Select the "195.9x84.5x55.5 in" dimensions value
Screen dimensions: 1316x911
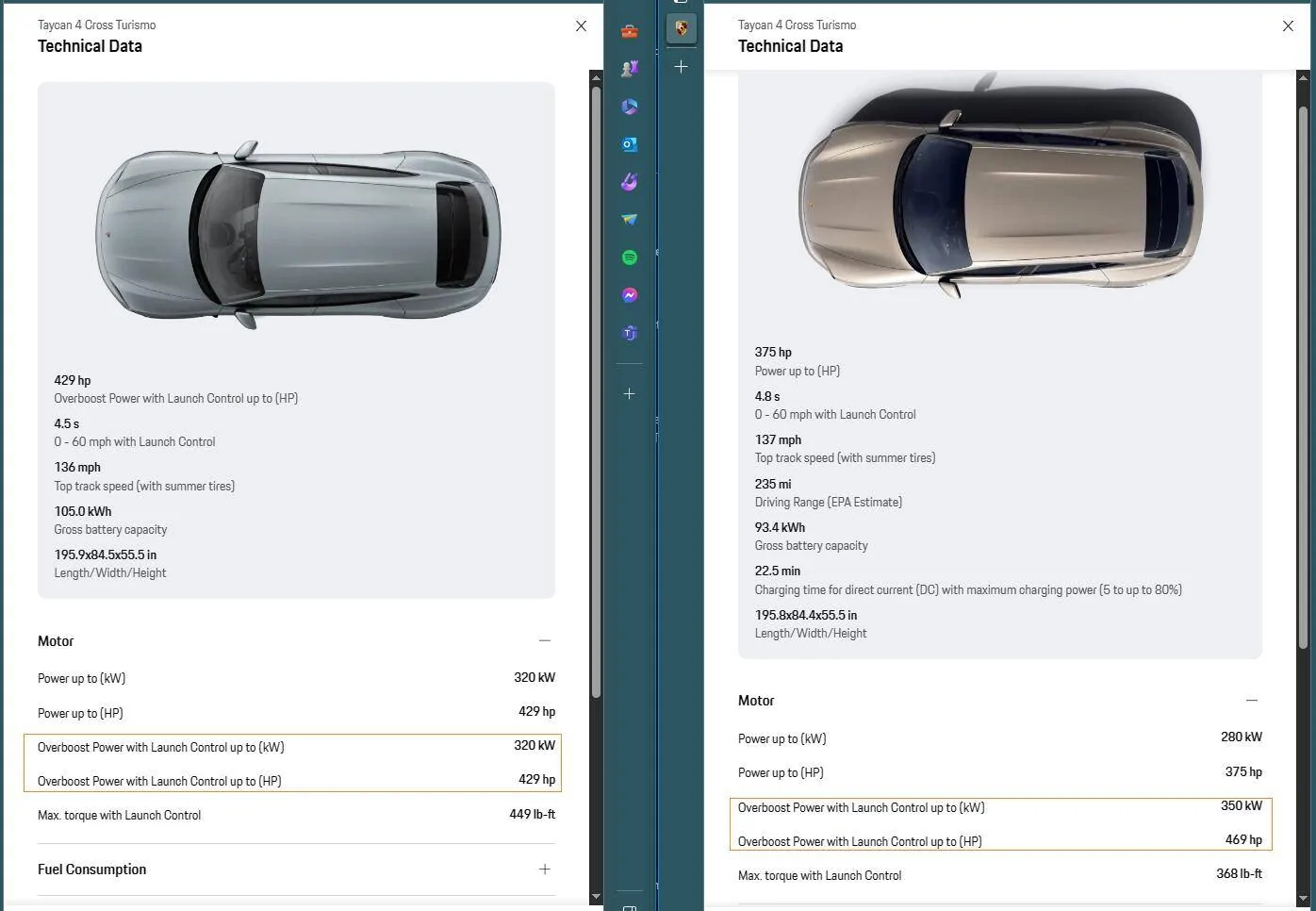106,555
